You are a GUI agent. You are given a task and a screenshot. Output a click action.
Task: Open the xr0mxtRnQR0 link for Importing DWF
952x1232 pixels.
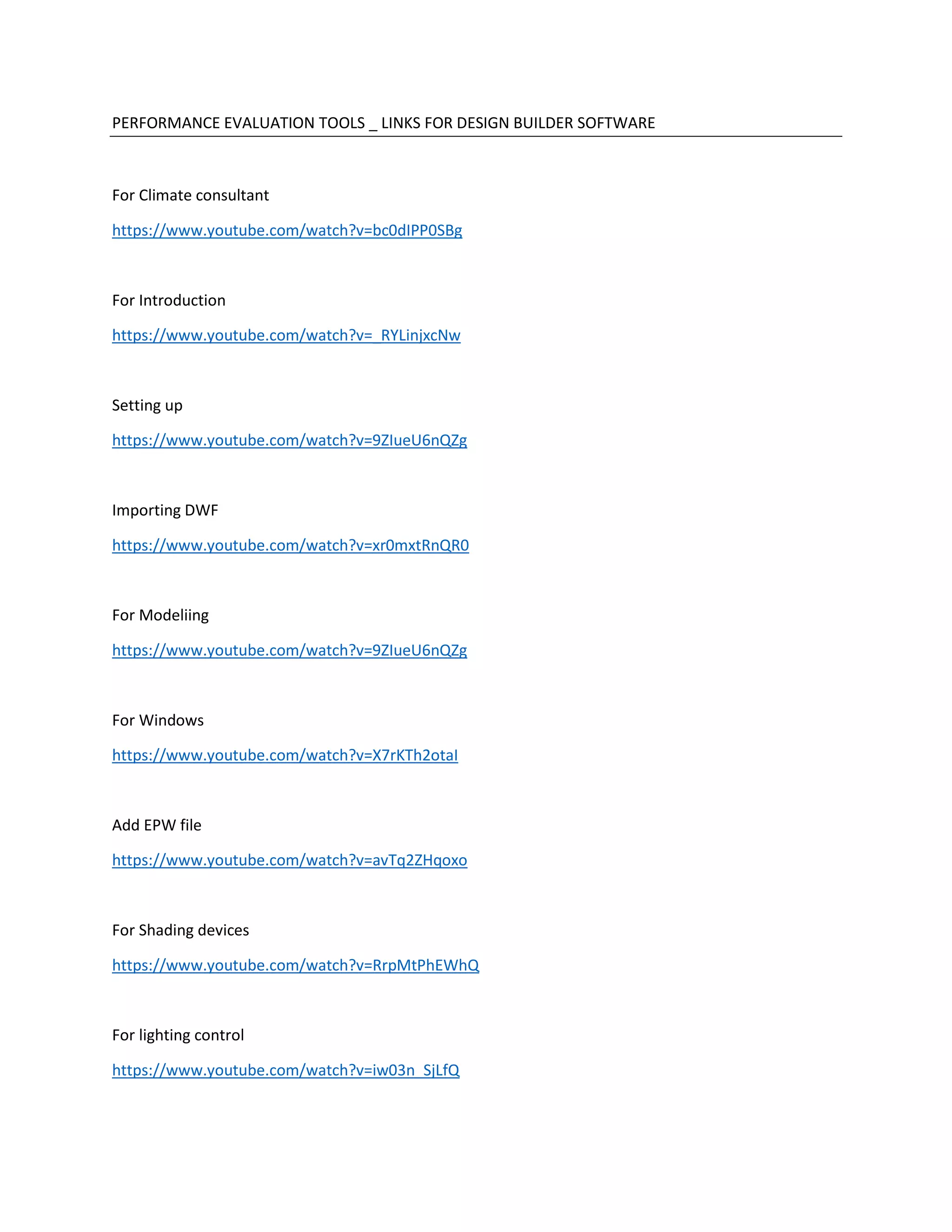[x=291, y=545]
